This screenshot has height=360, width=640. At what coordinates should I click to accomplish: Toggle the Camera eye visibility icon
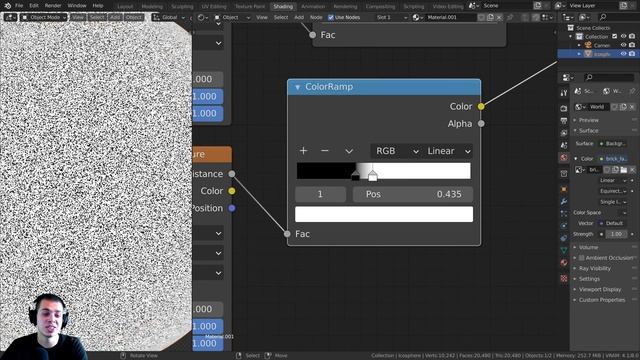tap(623, 45)
